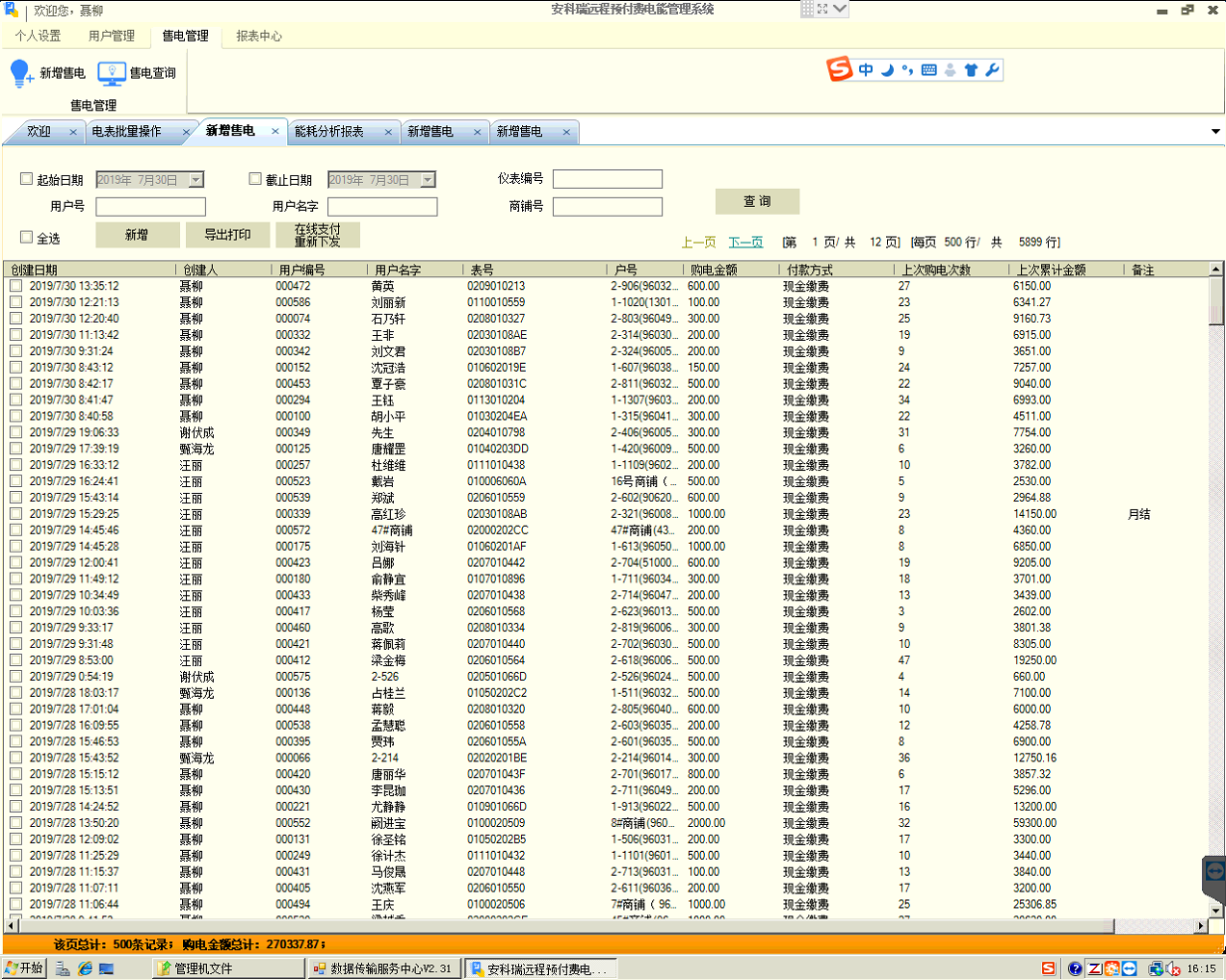Open Sogou soft keyboard icon
This screenshot has width=1226, height=980.
[928, 70]
